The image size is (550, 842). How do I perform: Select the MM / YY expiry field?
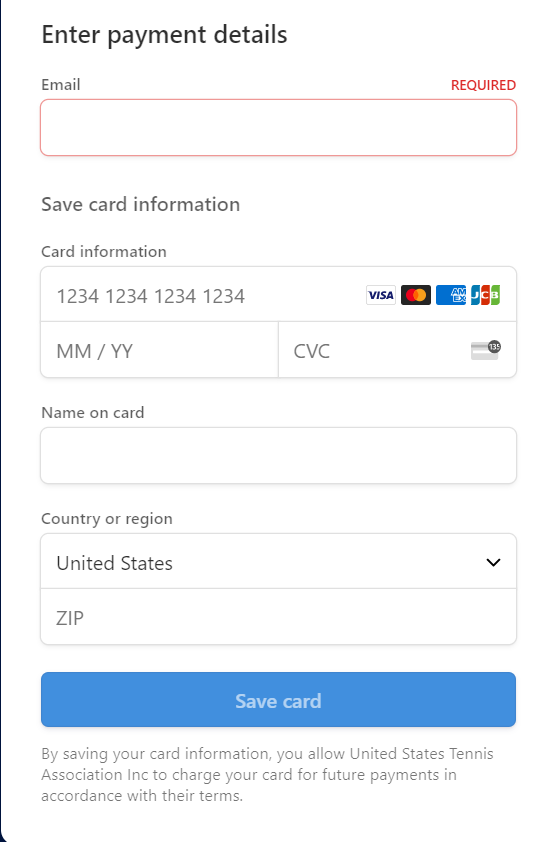160,350
